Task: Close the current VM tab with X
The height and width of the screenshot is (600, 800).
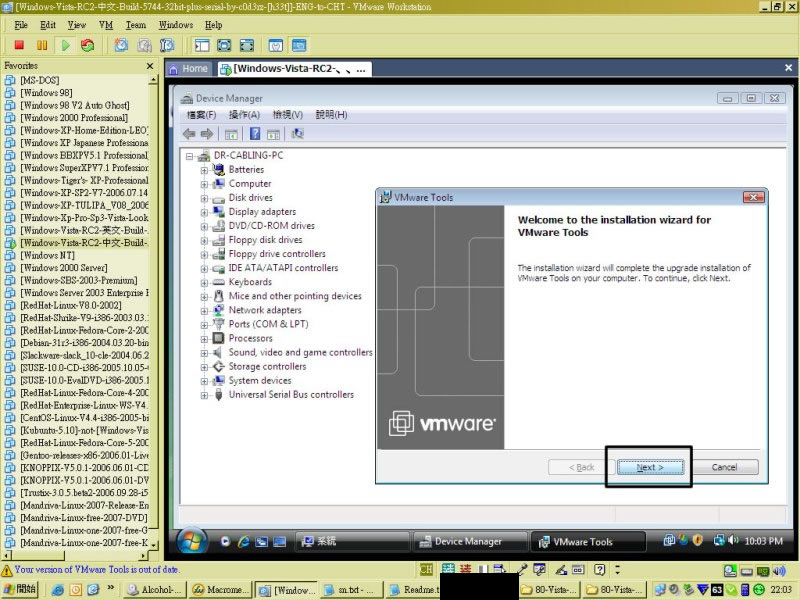Action: (x=788, y=67)
